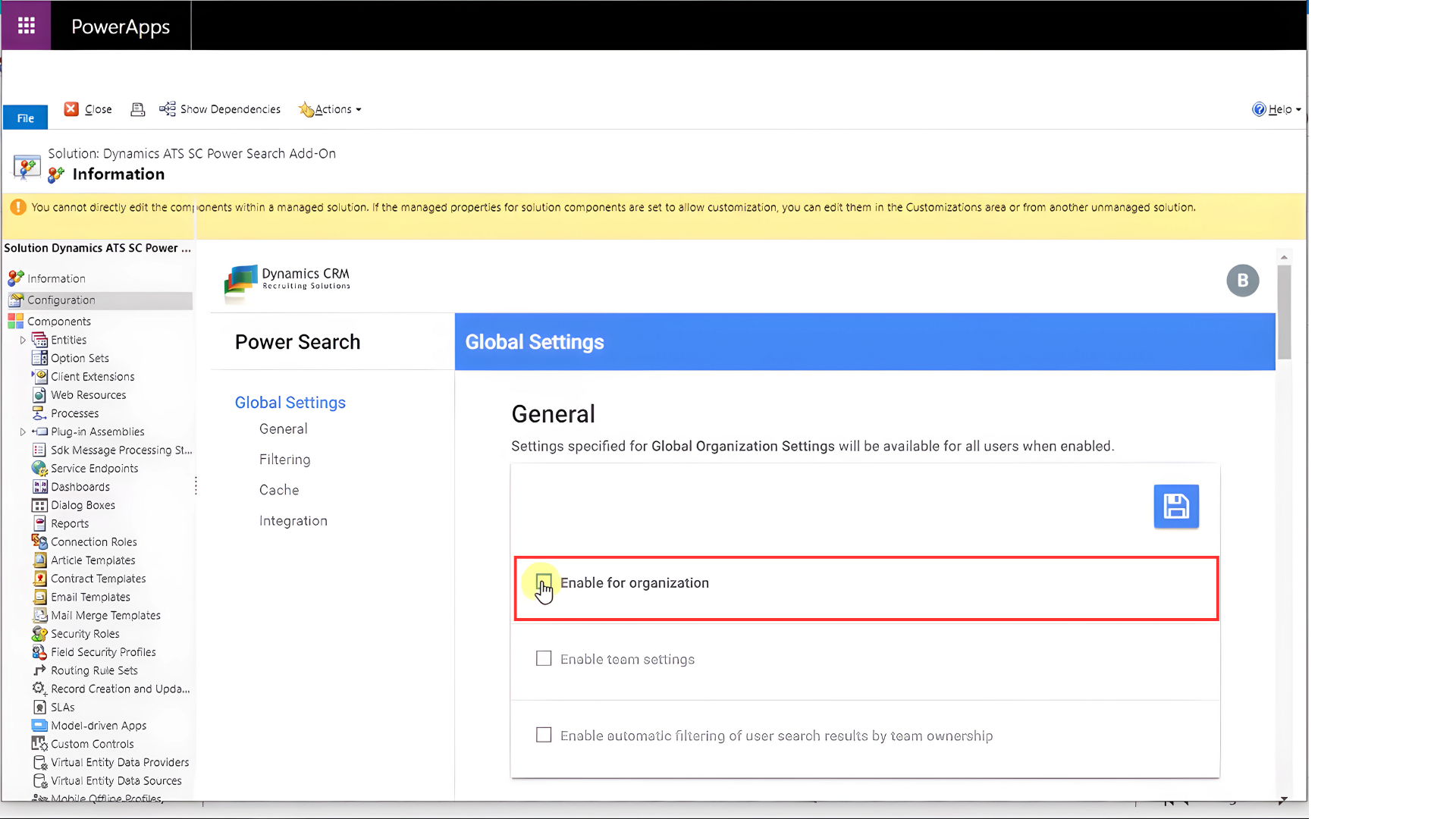This screenshot has height=819, width=1456.
Task: Click the red Close icon in toolbar
Action: point(71,109)
